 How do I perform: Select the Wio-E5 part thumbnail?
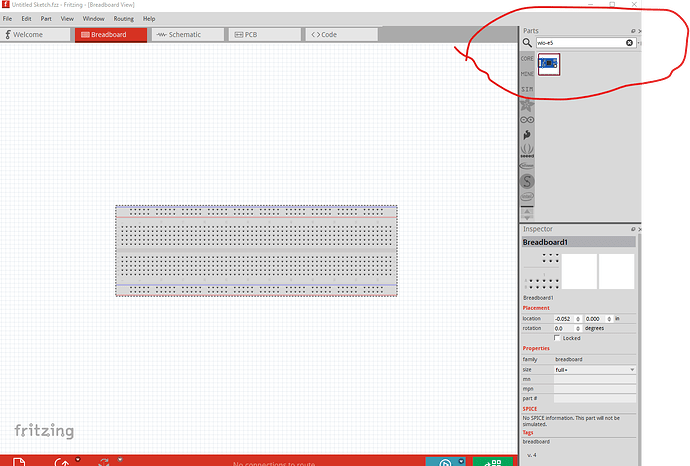548,64
